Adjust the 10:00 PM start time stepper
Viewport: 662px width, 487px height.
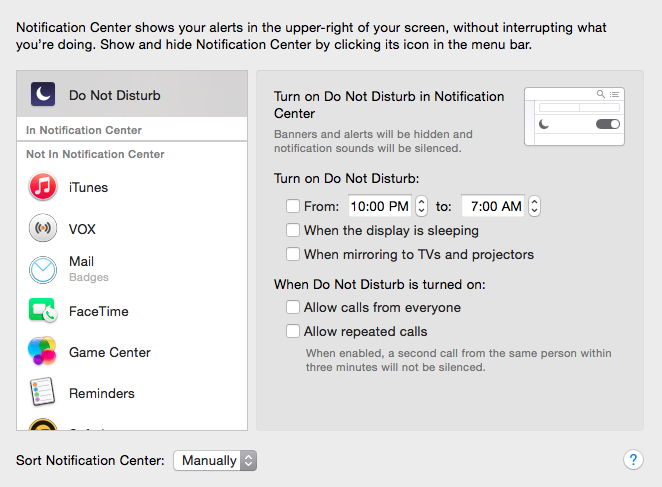(421, 206)
